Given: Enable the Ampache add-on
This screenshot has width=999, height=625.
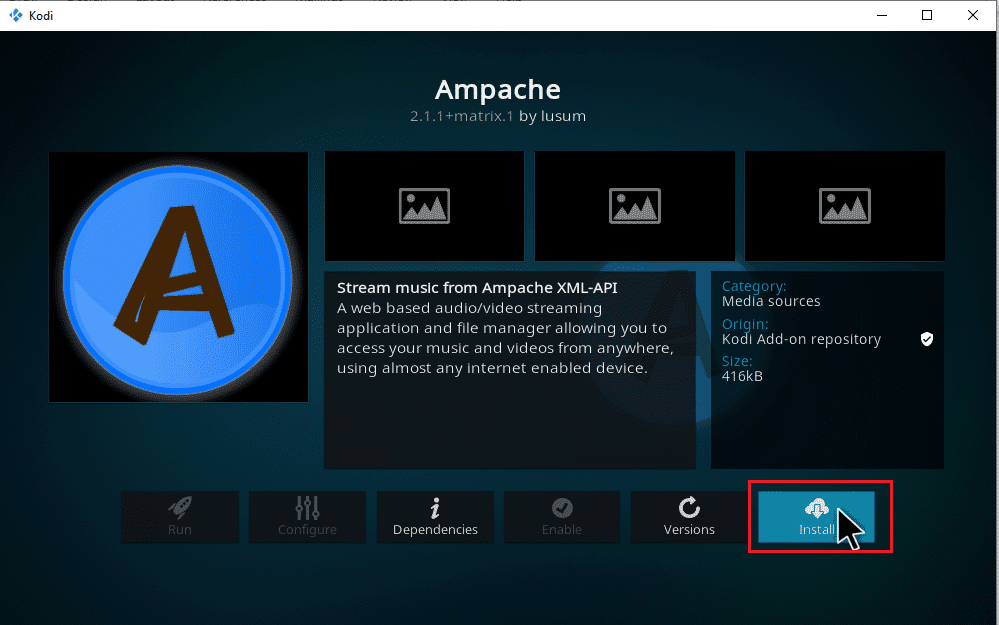Looking at the screenshot, I should 562,517.
